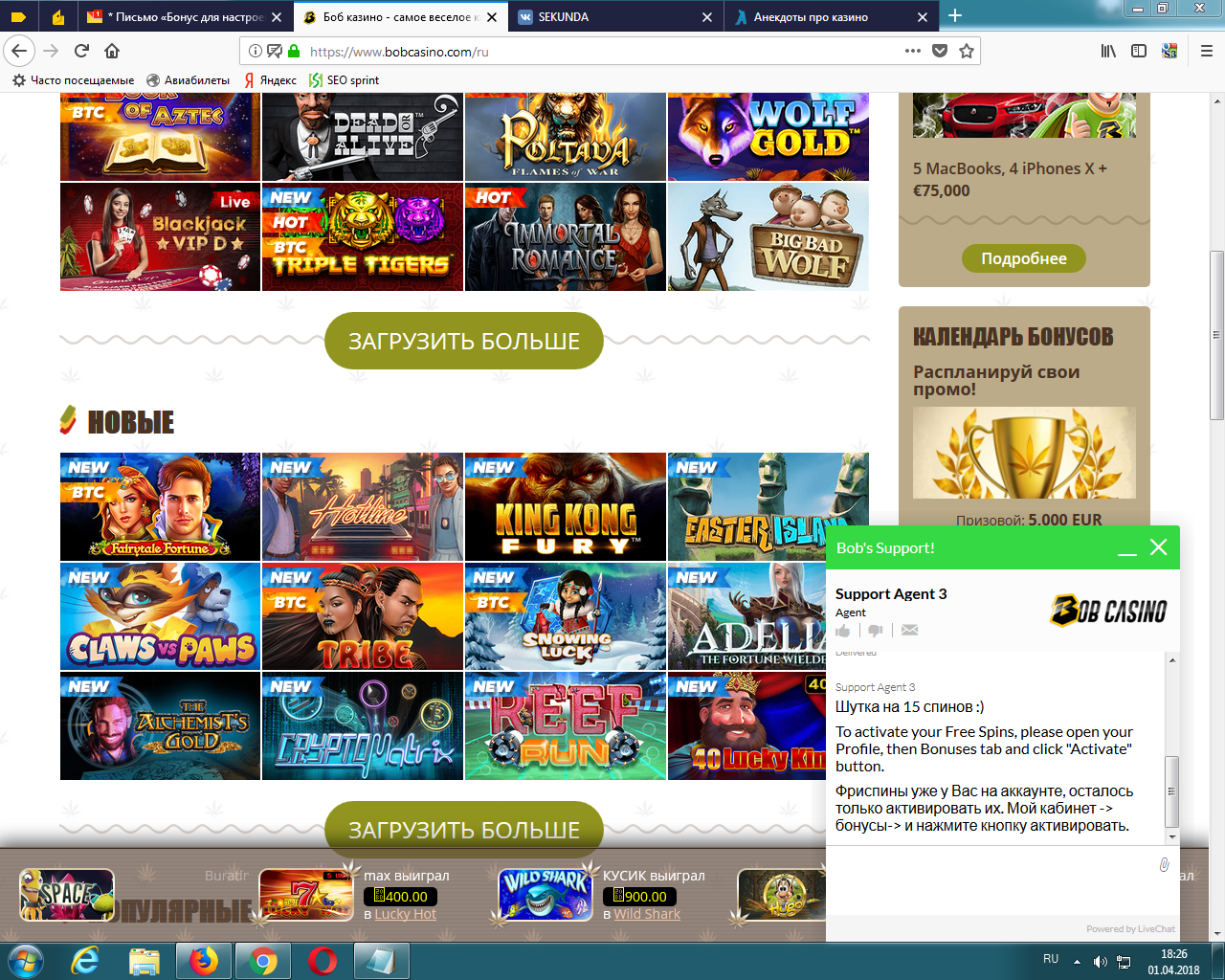Open the Blackjack VIP D live game
The height and width of the screenshot is (980, 1225).
pos(160,236)
